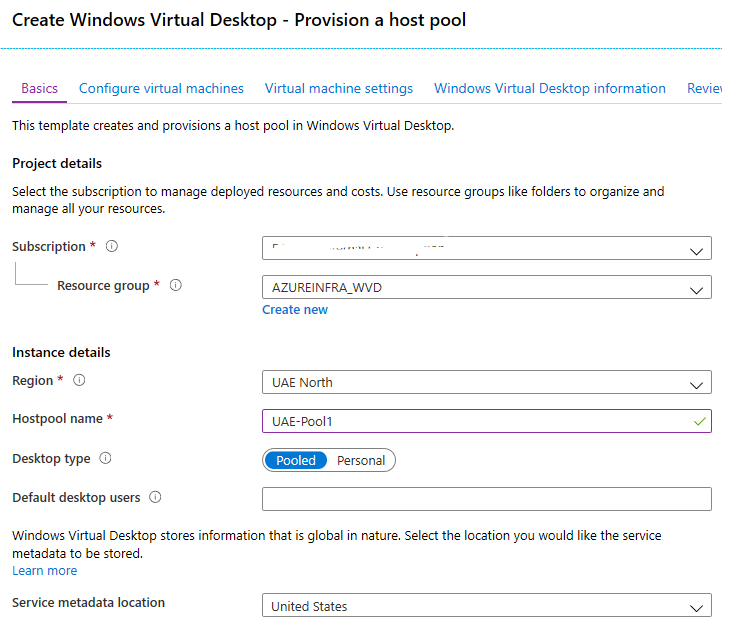Open the Virtual machine settings tab
The width and height of the screenshot is (736, 630).
pyautogui.click(x=338, y=88)
